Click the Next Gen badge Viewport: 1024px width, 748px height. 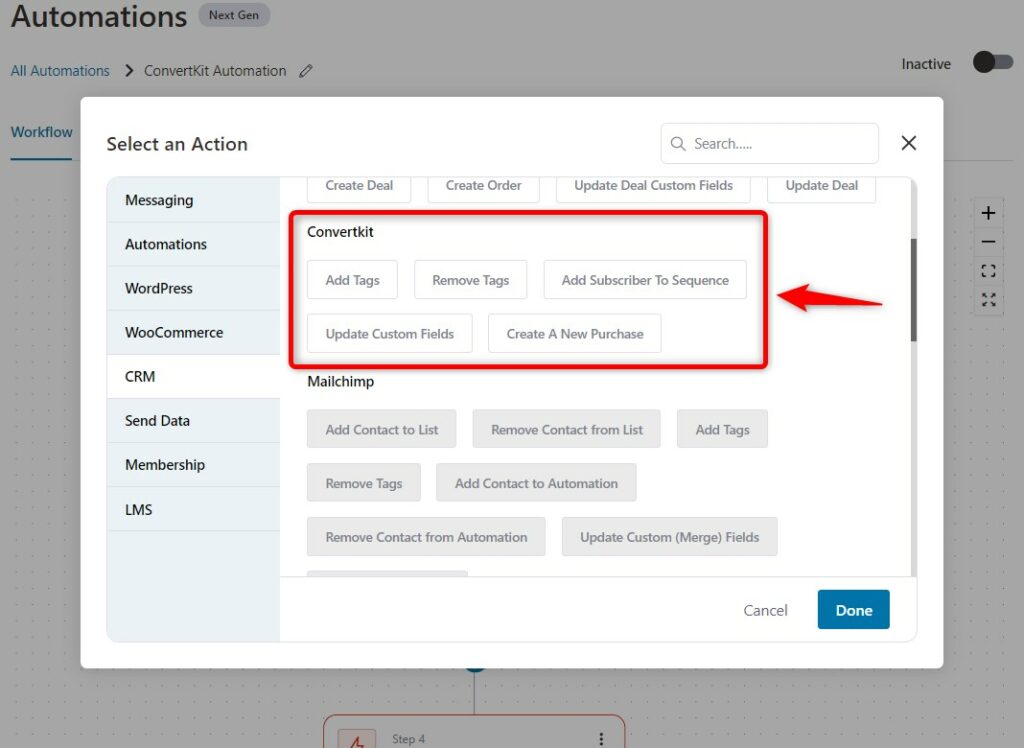234,15
